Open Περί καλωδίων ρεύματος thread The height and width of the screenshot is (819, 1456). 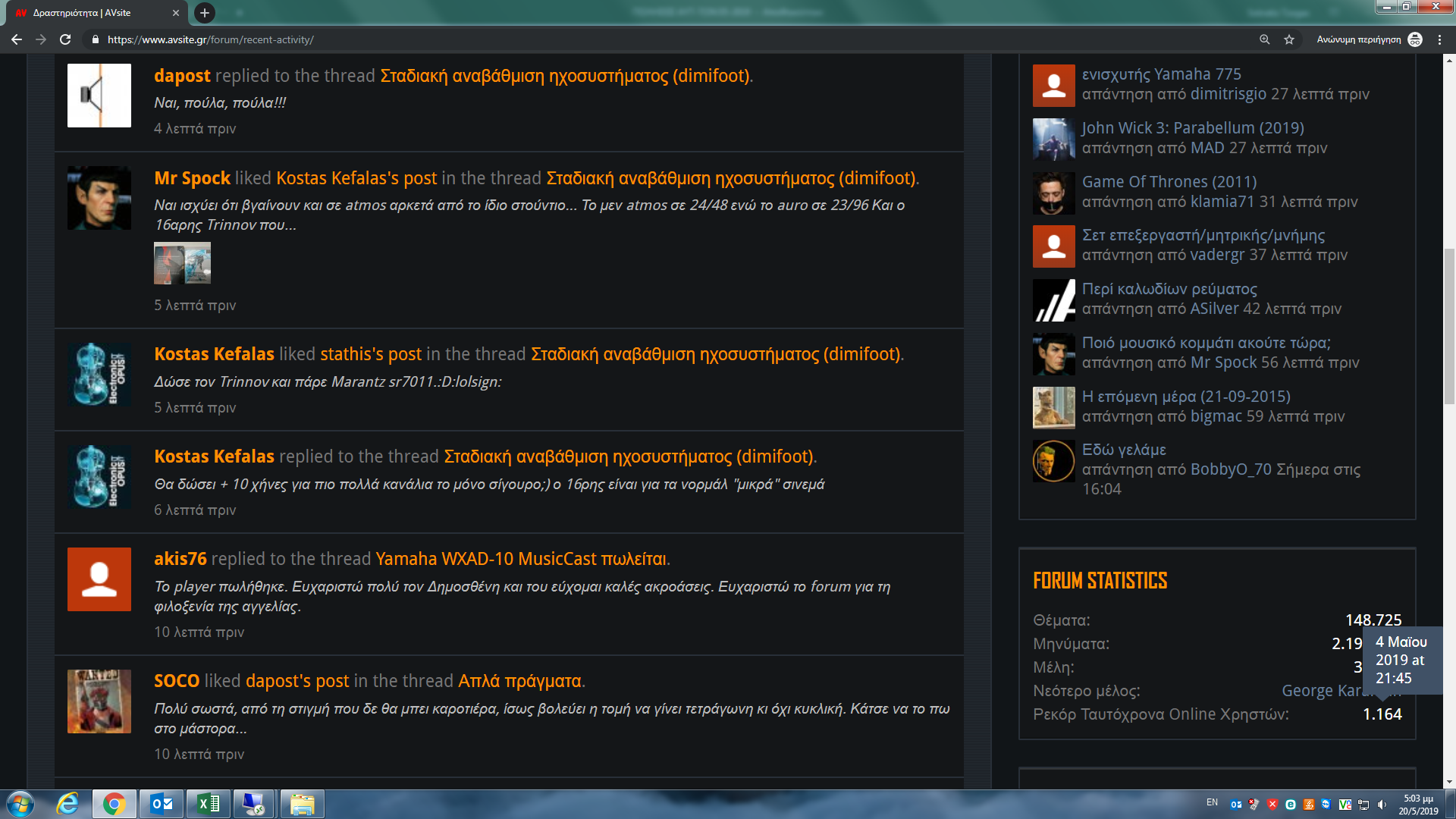(x=1169, y=289)
